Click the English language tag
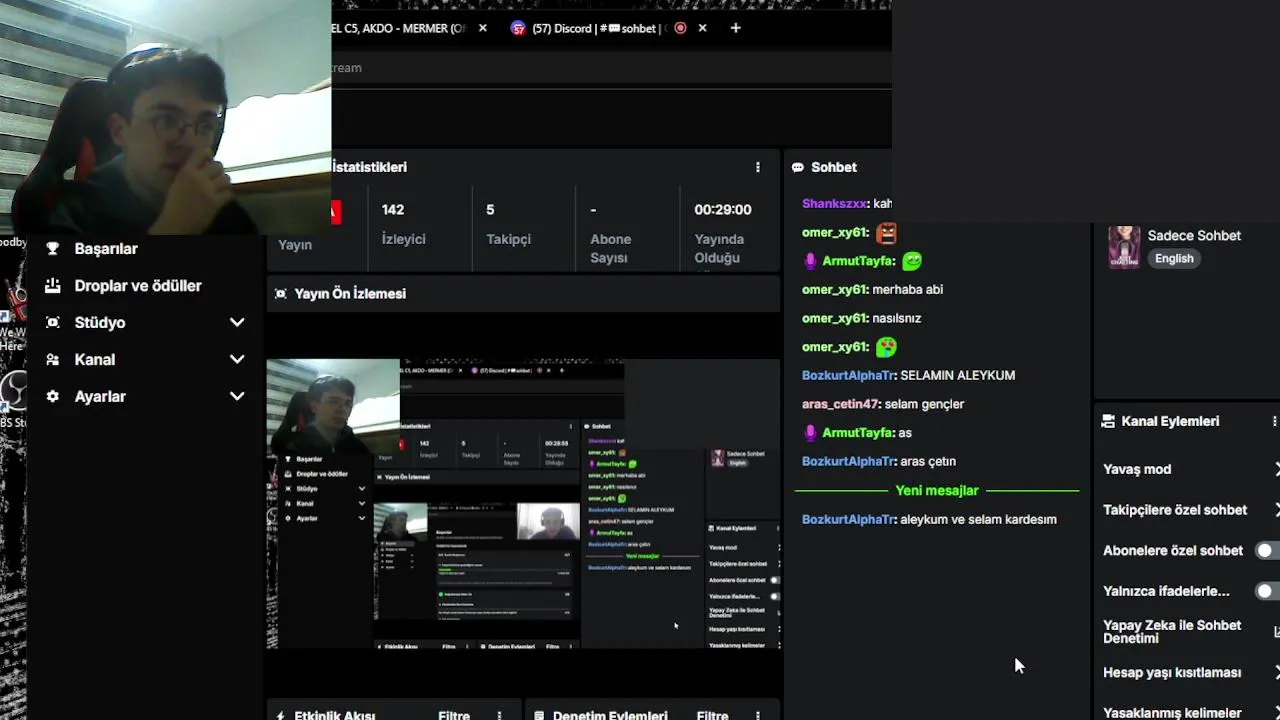The image size is (1280, 720). (x=1174, y=258)
